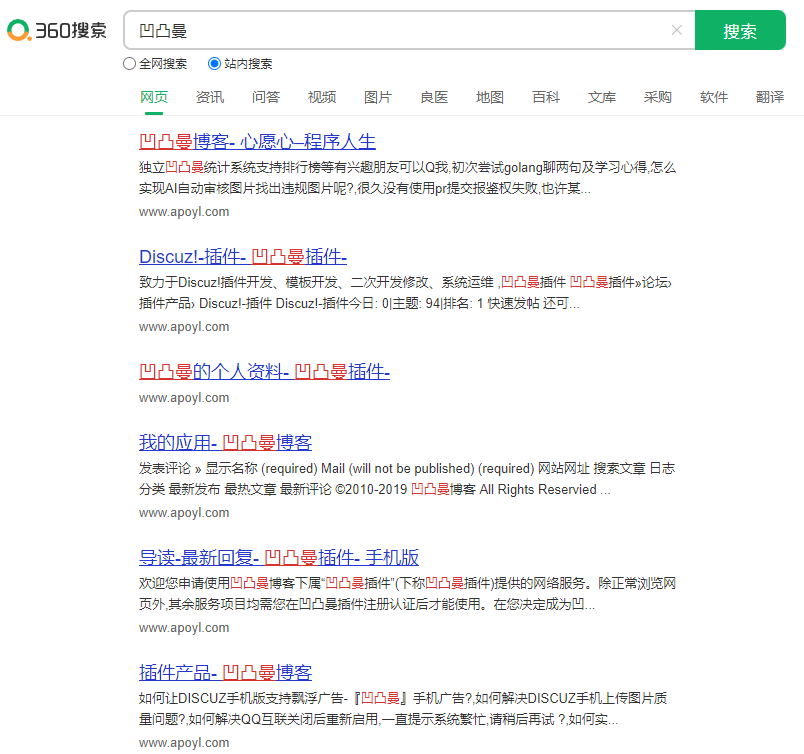Open the 翻译 tab
The width and height of the screenshot is (804, 754).
pos(770,97)
